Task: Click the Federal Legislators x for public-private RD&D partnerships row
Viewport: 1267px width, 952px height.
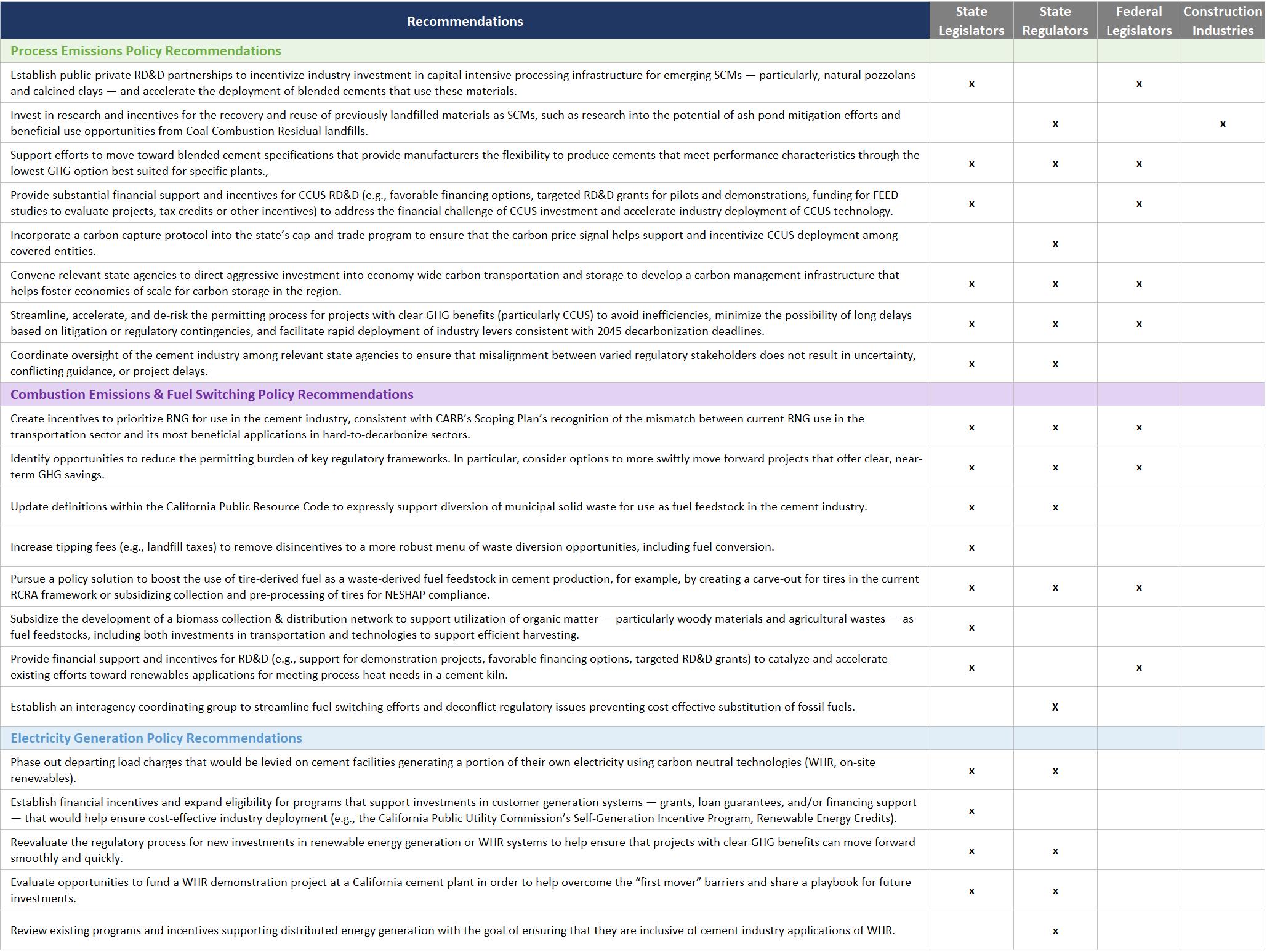Action: coord(1139,84)
